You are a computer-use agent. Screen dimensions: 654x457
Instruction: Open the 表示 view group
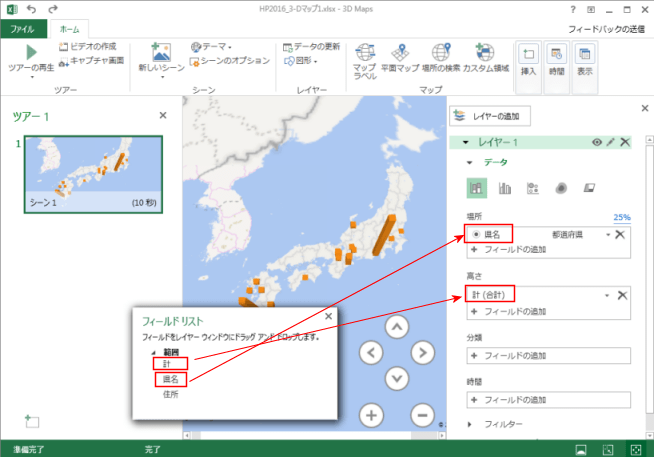click(x=585, y=67)
